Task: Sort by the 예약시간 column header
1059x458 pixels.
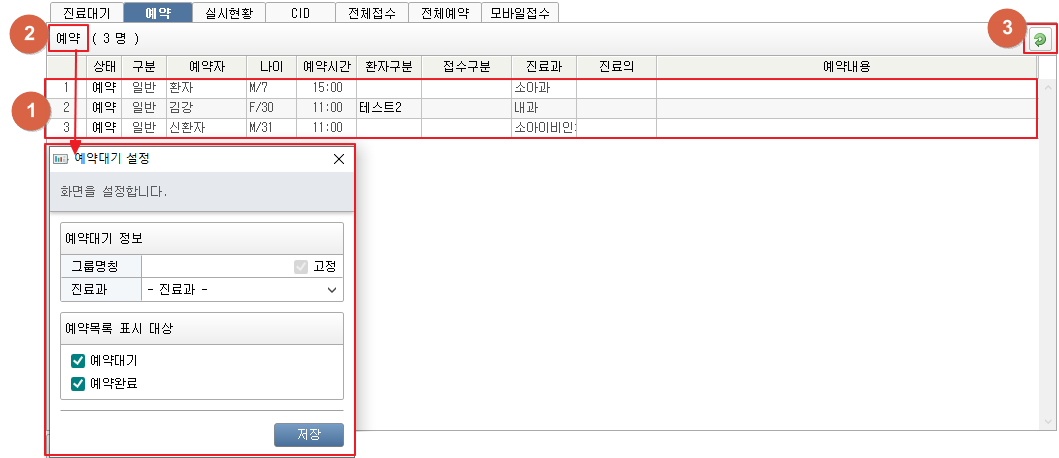Action: click(326, 66)
